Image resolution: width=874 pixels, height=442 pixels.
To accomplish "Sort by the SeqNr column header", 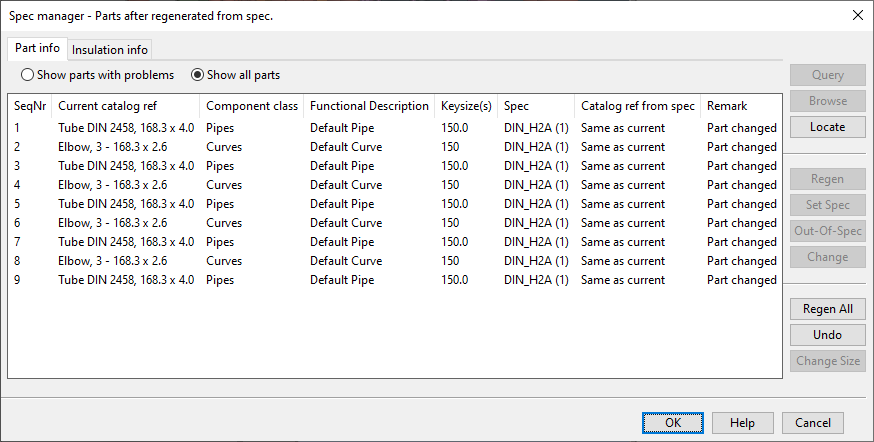I will [x=30, y=106].
